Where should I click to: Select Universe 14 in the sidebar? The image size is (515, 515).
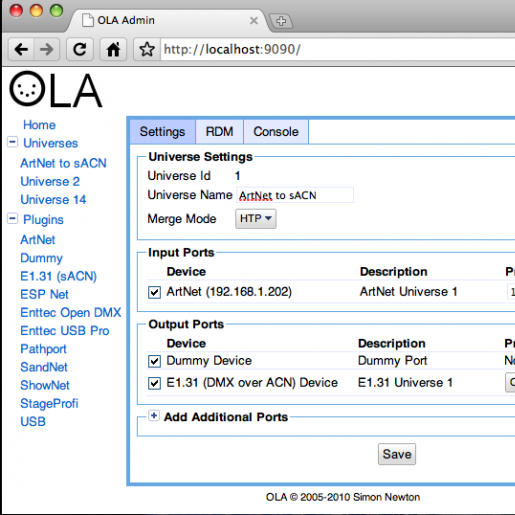[53, 200]
